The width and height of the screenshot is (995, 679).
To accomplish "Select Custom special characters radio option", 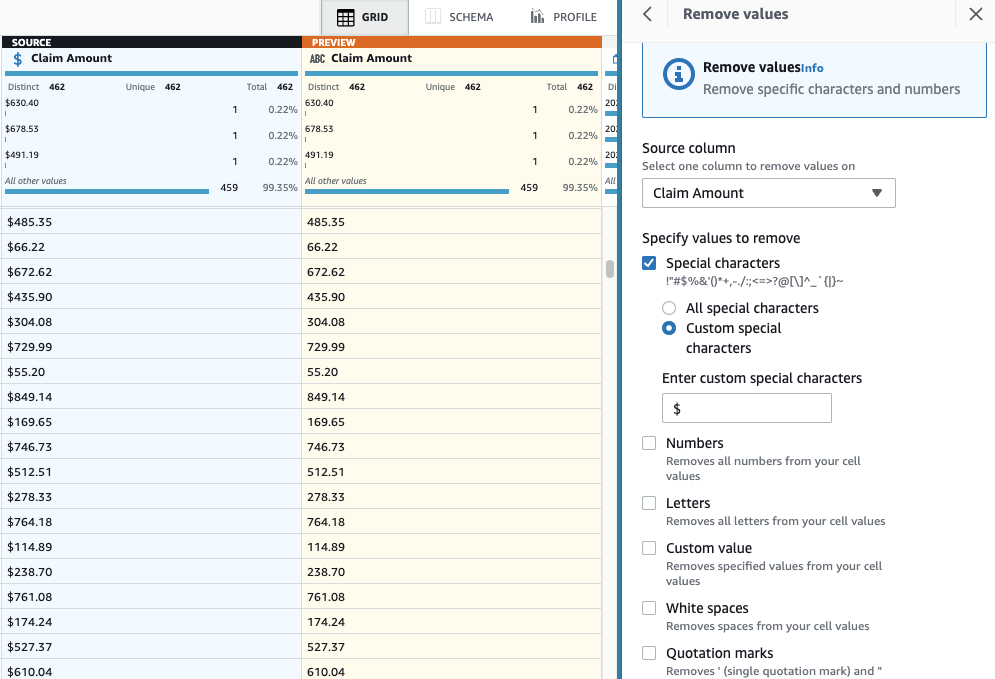I will [x=669, y=328].
